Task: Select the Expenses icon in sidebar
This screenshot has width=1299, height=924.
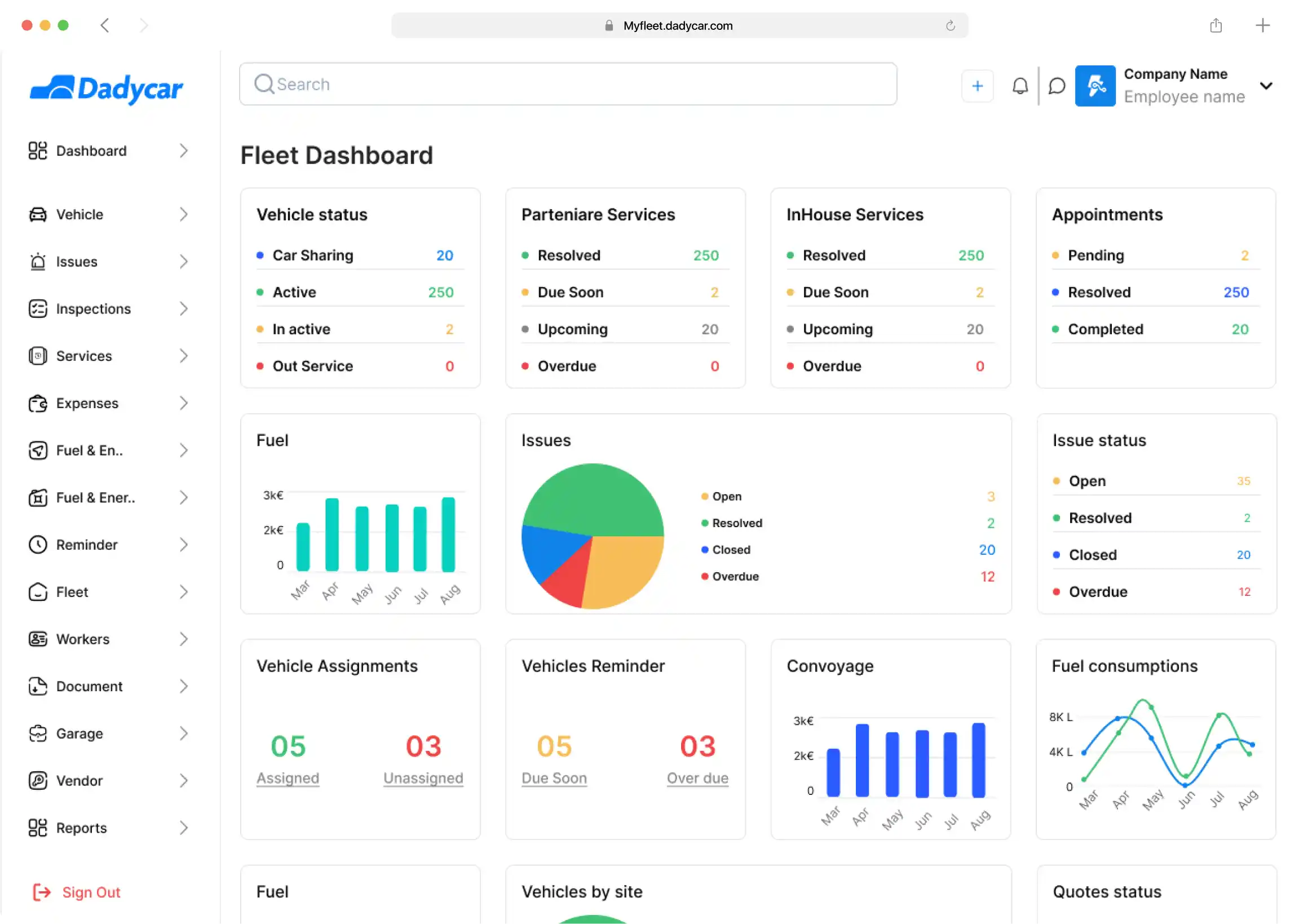Action: (x=38, y=403)
